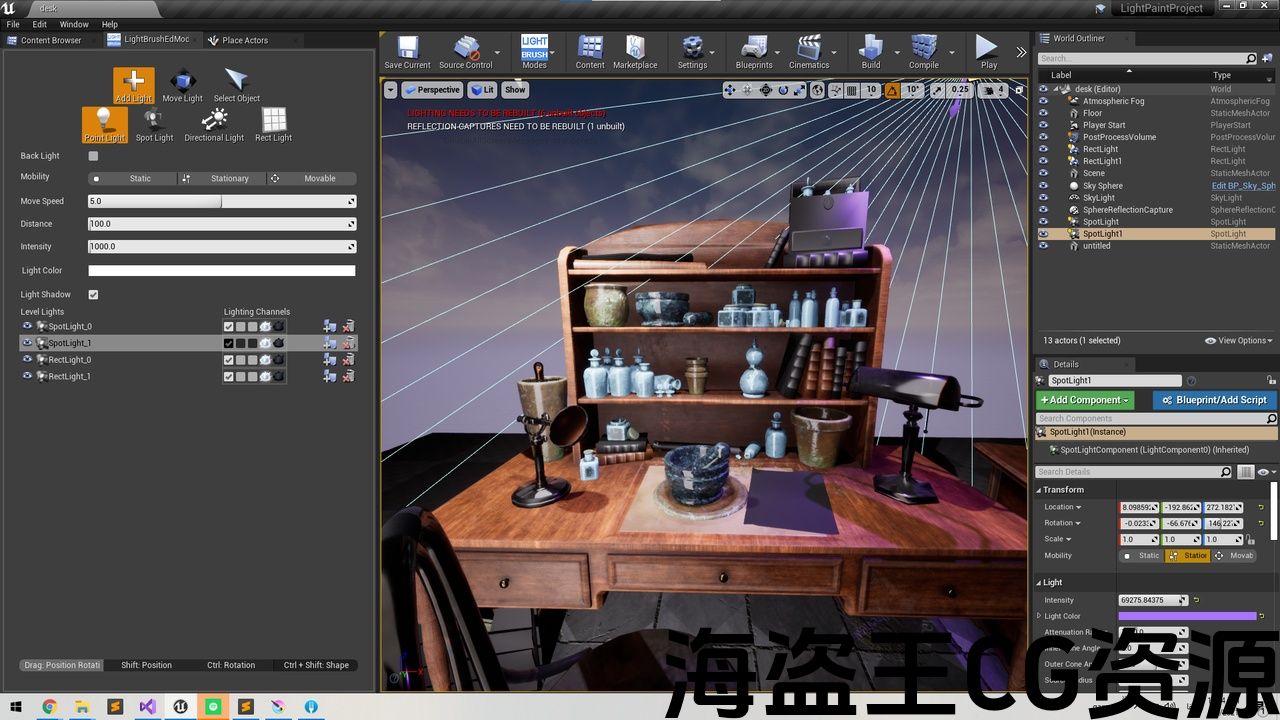Select the Add Light tool
This screenshot has width=1280, height=720.
tap(133, 85)
